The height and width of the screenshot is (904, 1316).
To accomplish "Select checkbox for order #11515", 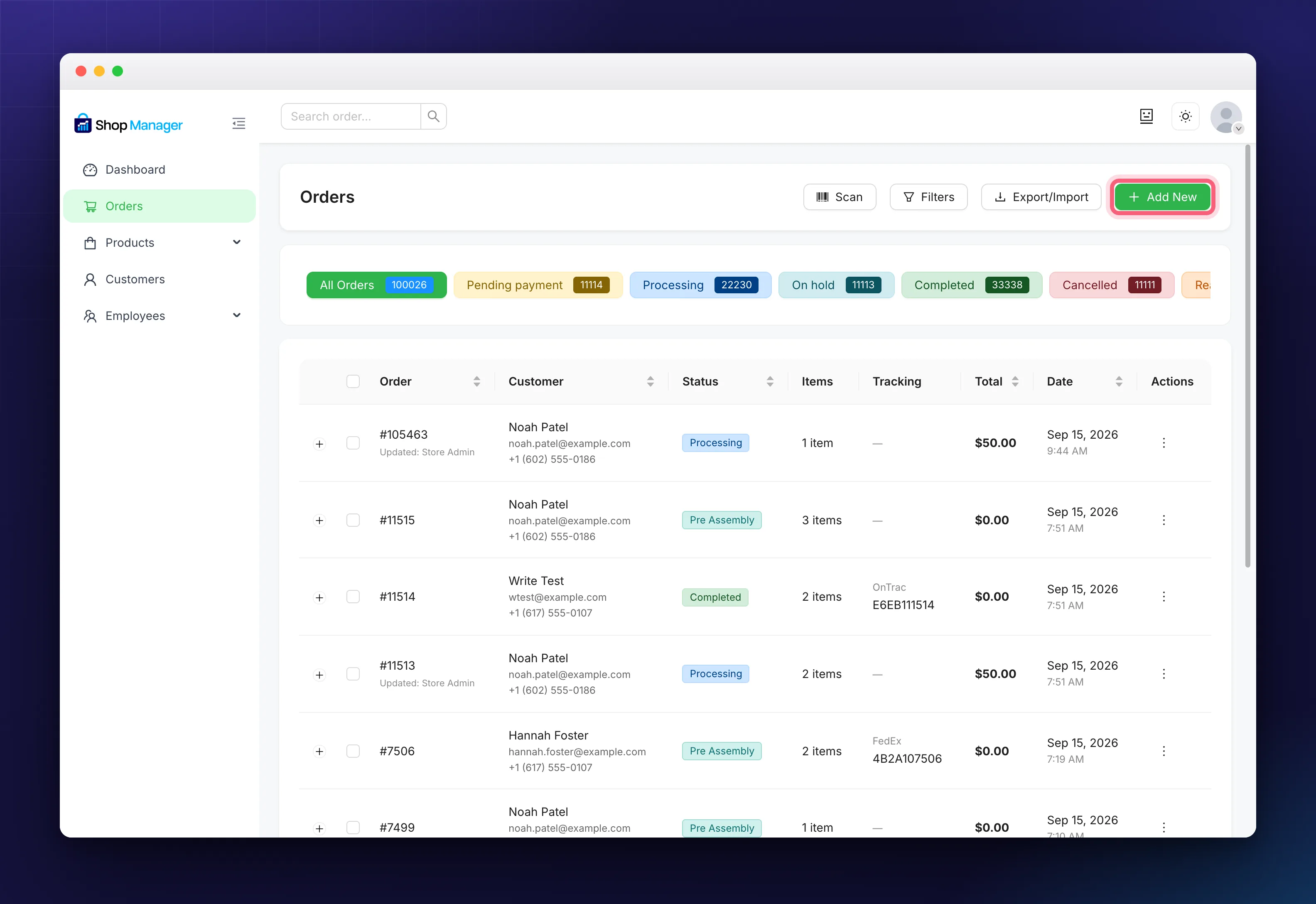I will [353, 520].
